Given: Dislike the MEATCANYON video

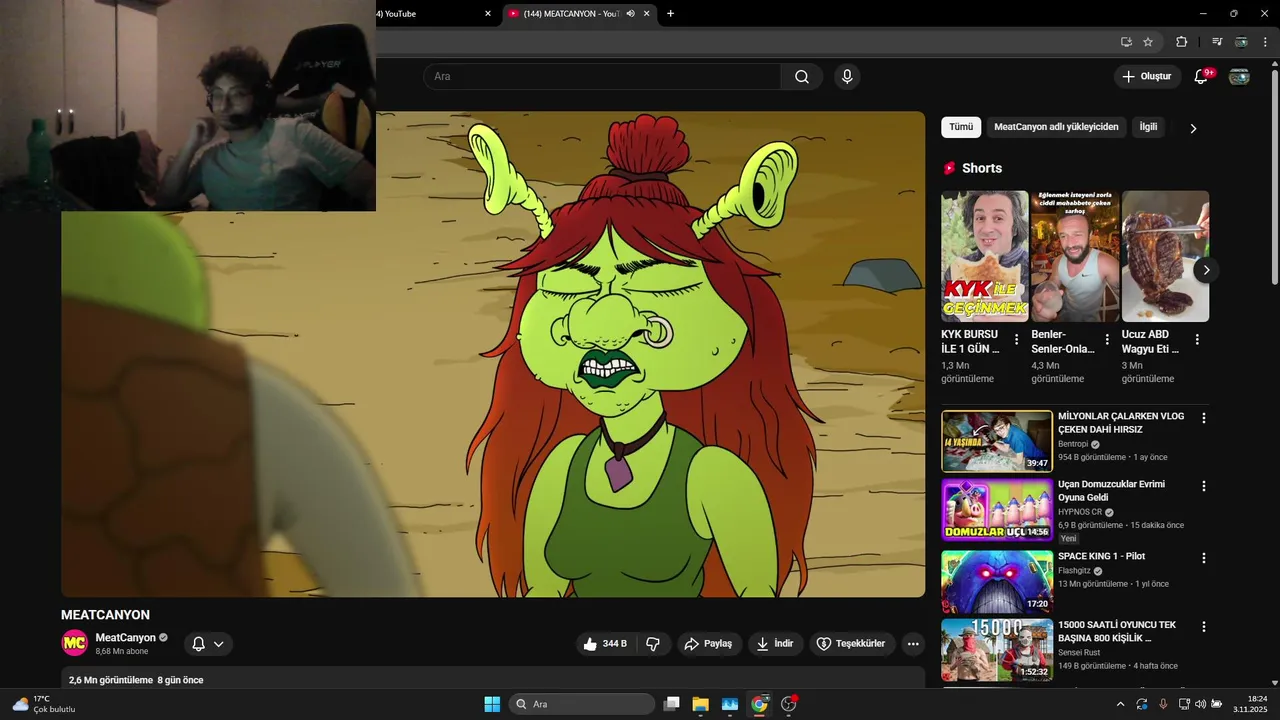Looking at the screenshot, I should click(x=653, y=644).
